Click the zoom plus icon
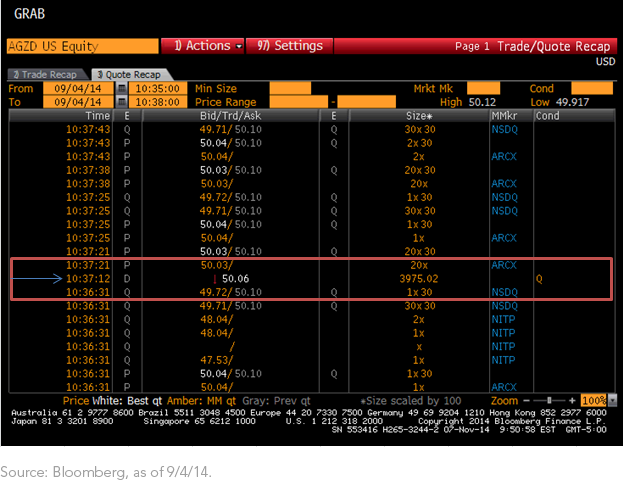Screen dimensions: 623x485 pos(572,401)
